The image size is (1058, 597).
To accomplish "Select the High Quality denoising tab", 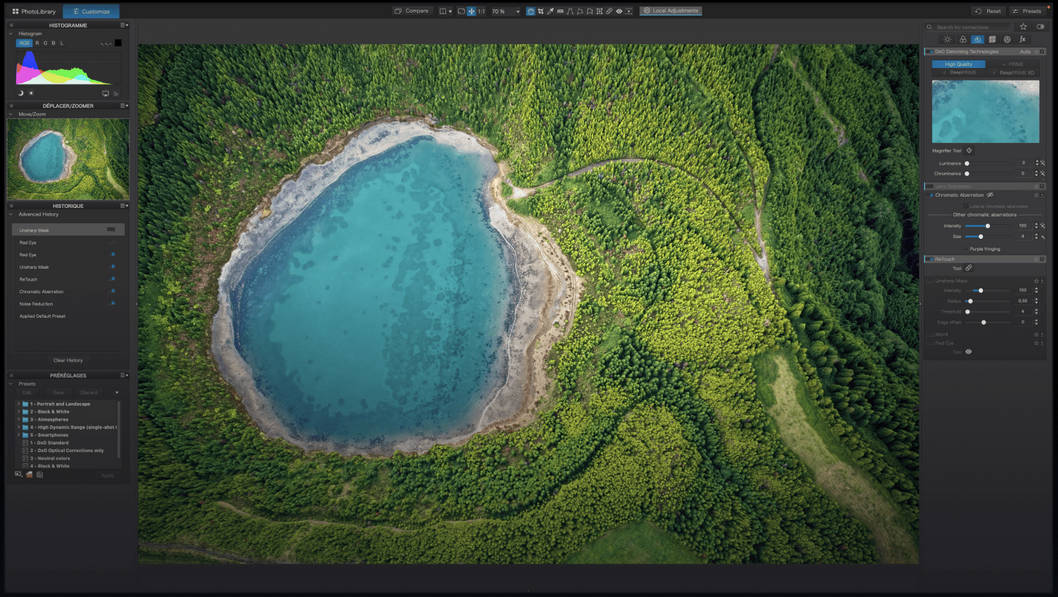I will pyautogui.click(x=958, y=64).
